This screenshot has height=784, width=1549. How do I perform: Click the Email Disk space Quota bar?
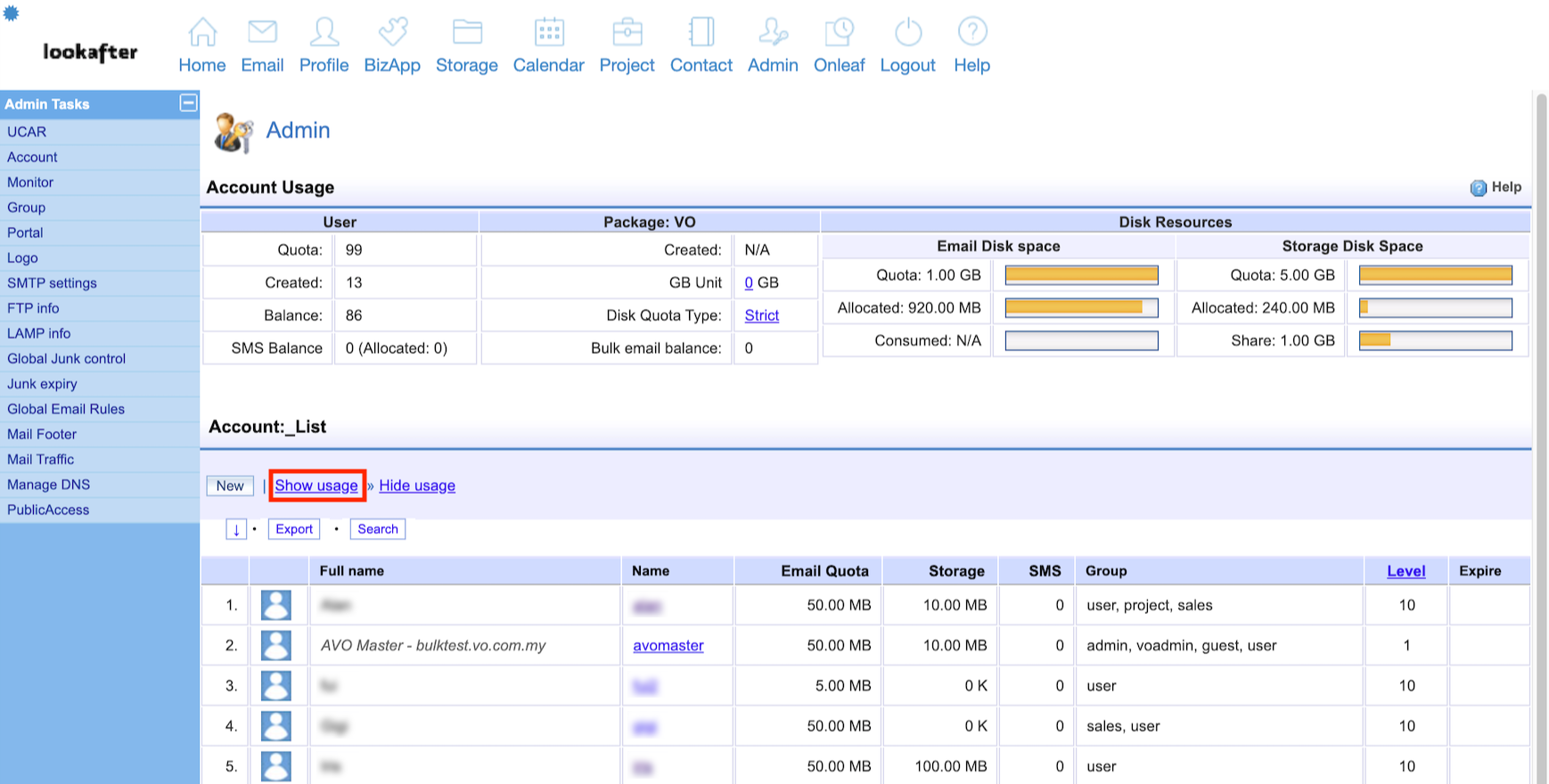1081,275
